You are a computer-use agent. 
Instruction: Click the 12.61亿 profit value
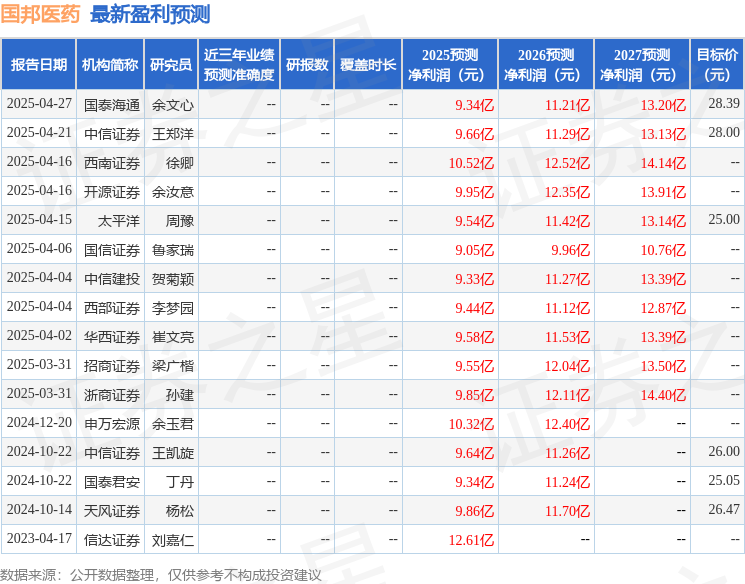coord(471,540)
